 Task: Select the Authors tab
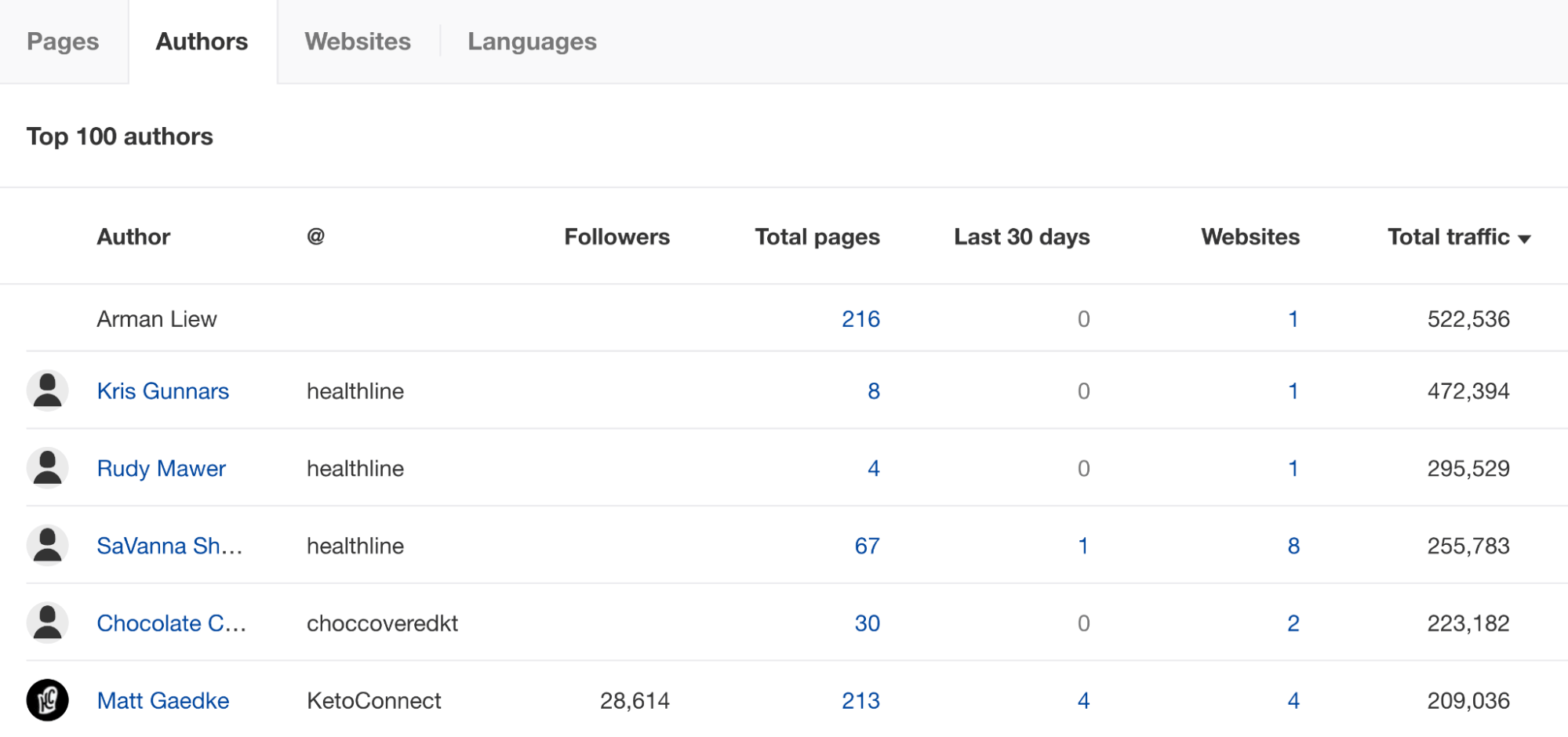tap(202, 42)
